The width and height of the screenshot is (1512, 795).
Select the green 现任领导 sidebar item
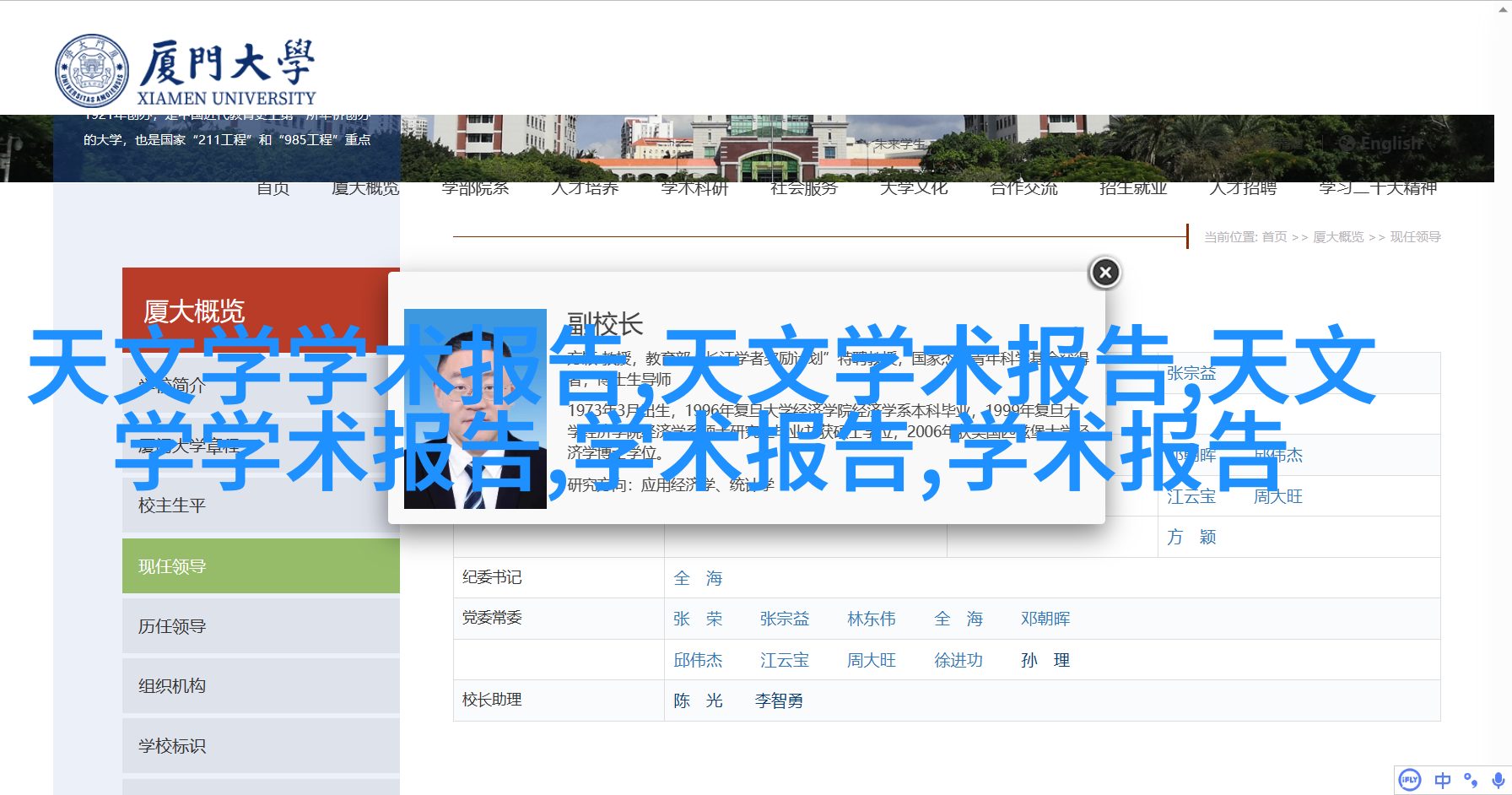[261, 565]
